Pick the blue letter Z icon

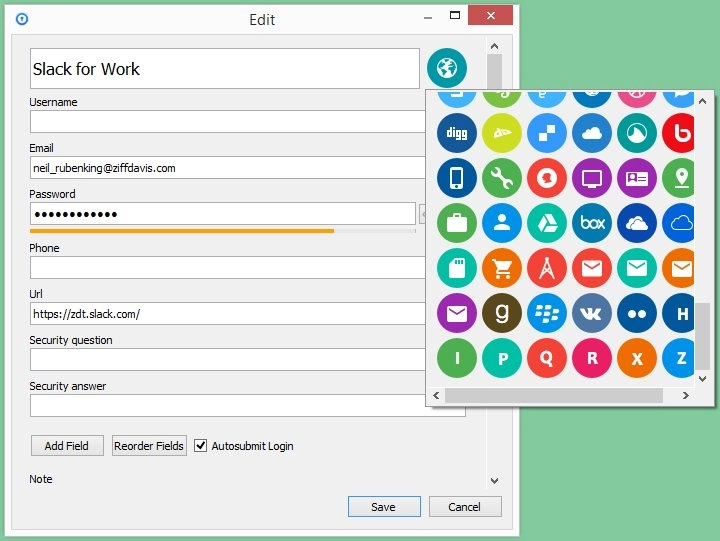coord(678,358)
